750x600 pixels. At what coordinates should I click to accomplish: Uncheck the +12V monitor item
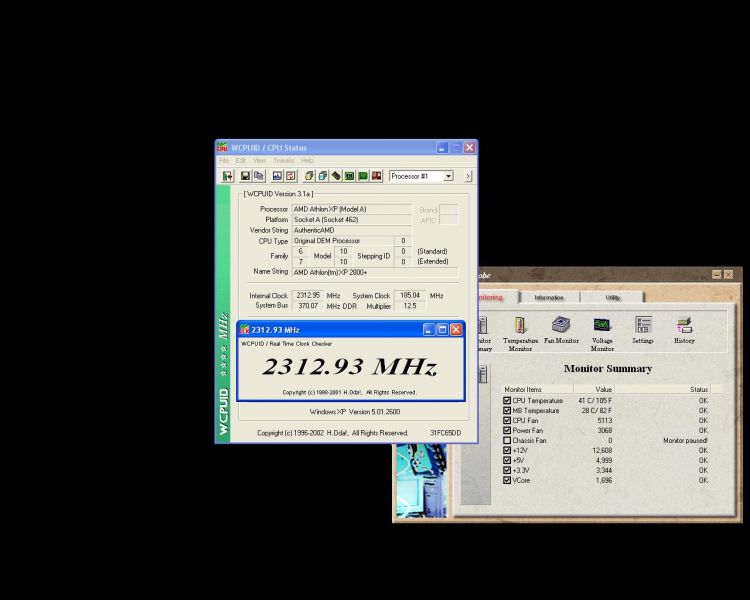tap(507, 450)
